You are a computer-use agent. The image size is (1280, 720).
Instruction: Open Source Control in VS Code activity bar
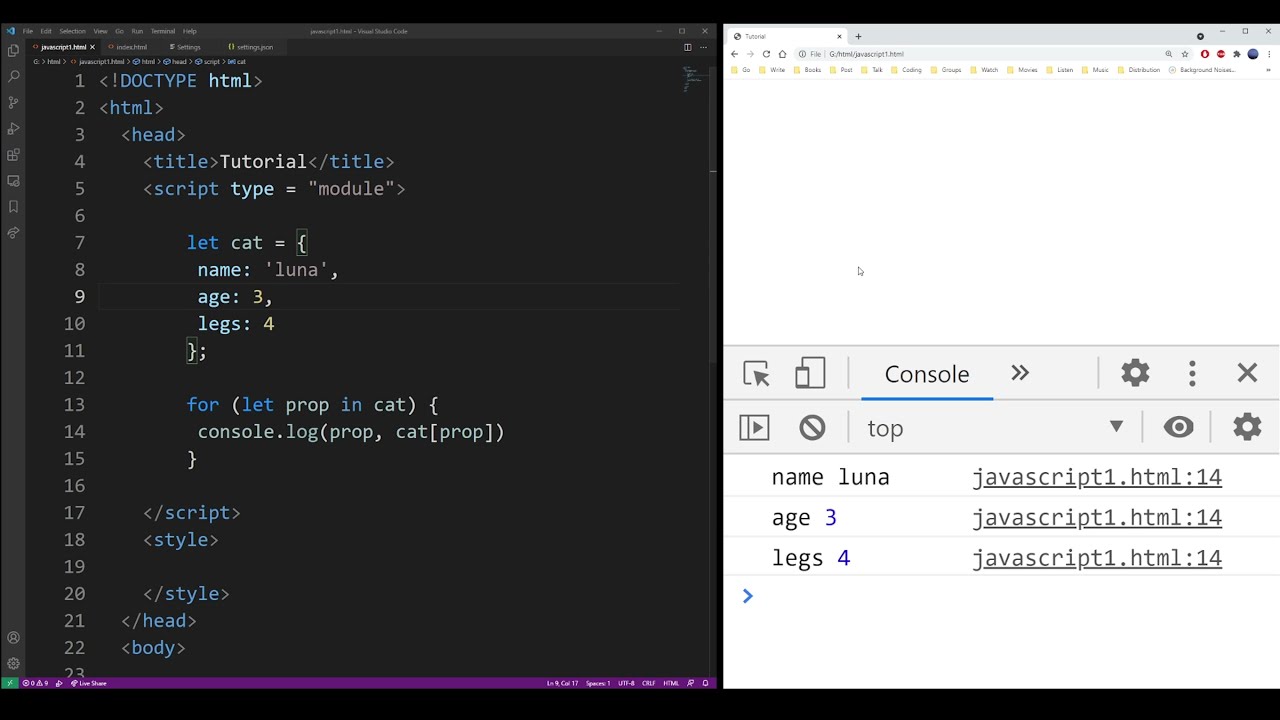(13, 102)
